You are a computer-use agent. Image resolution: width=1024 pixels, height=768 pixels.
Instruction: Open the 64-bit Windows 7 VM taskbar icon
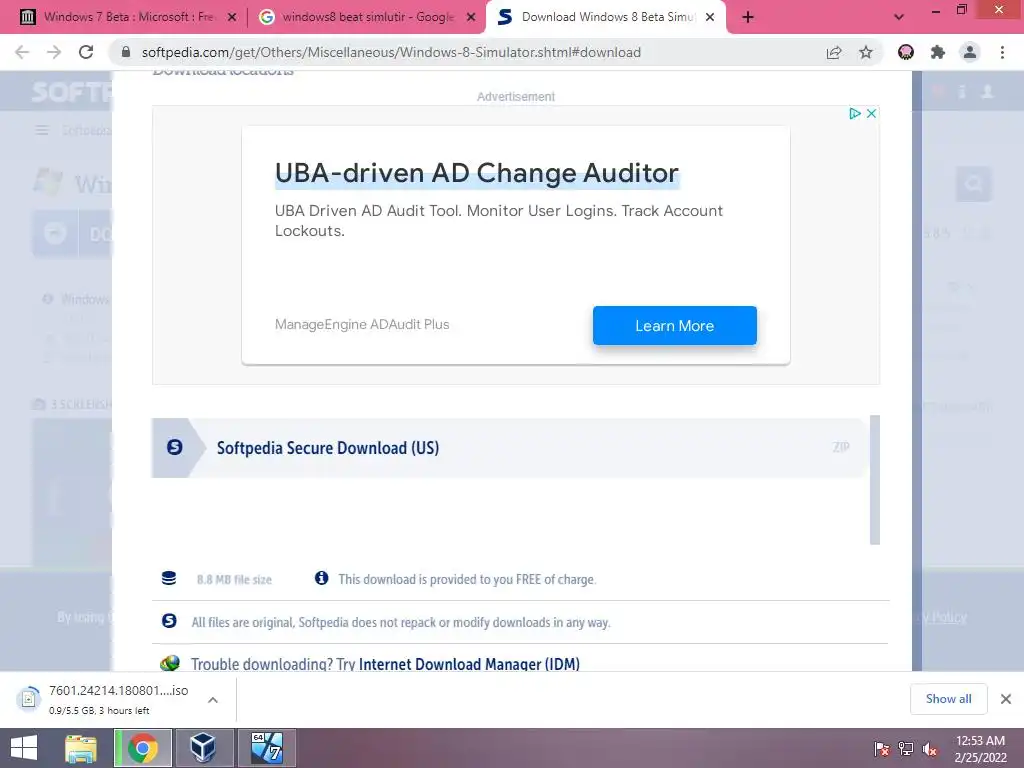pos(266,748)
